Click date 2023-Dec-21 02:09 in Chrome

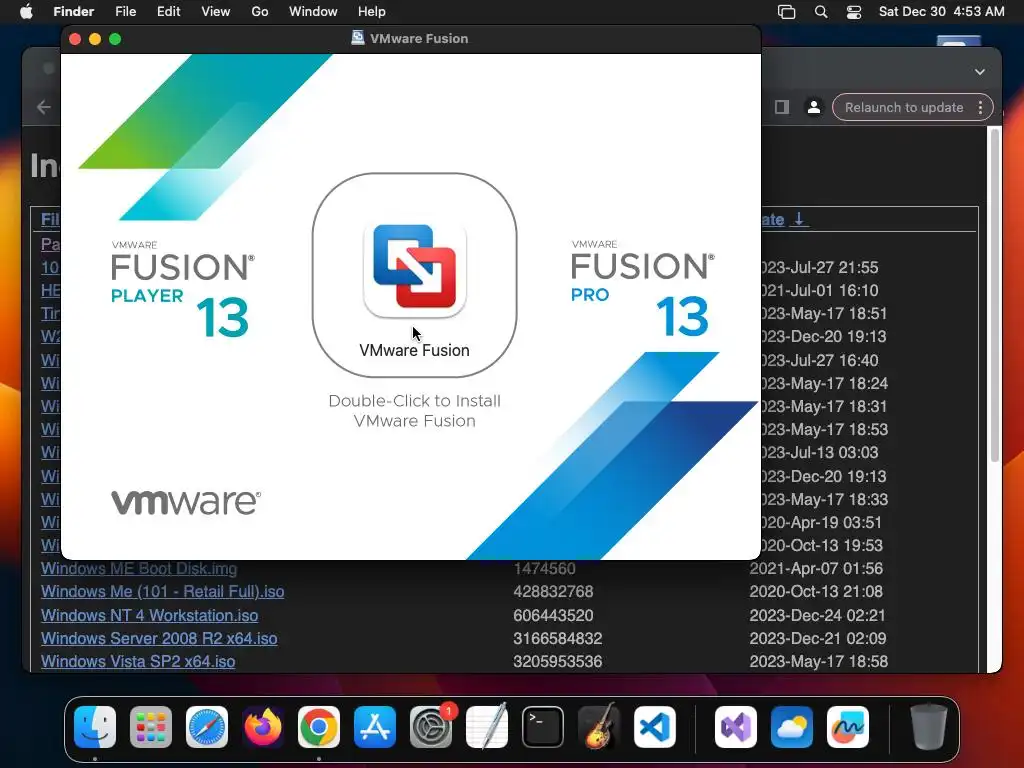(818, 638)
